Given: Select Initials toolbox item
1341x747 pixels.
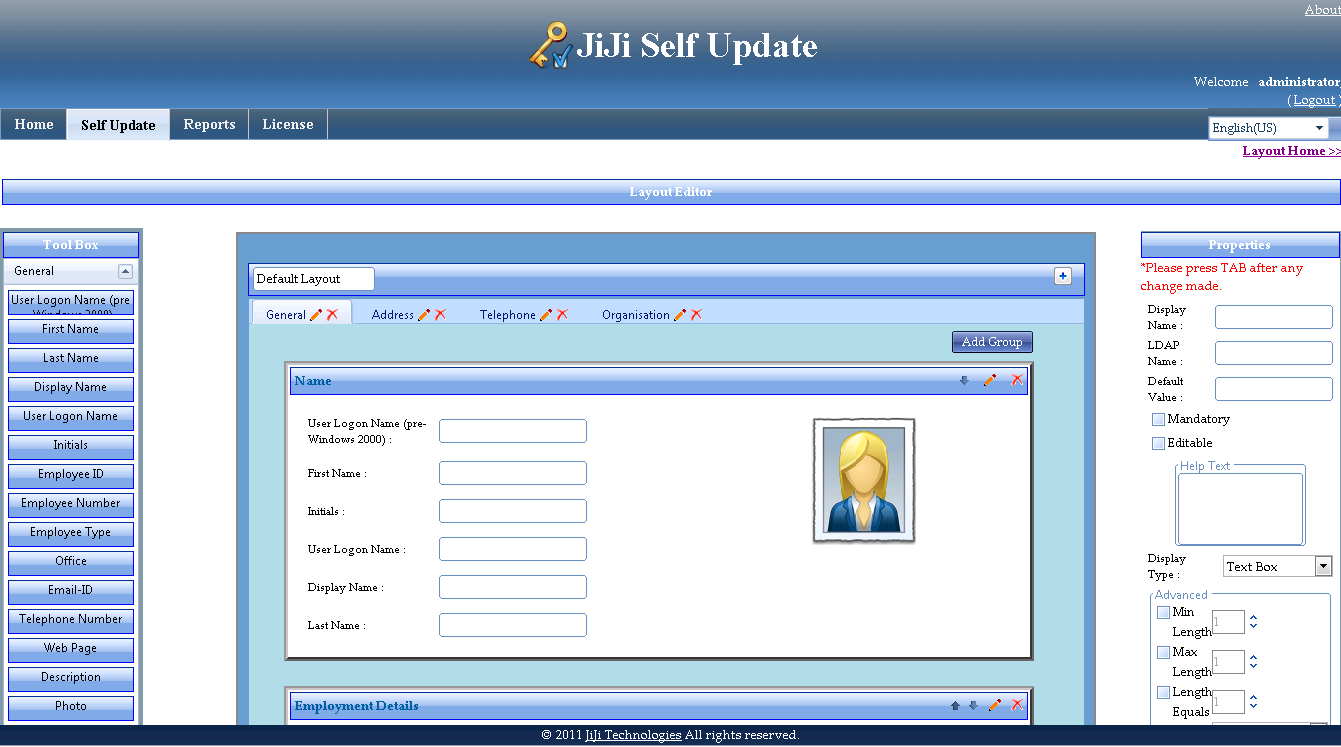Looking at the screenshot, I should (x=71, y=447).
